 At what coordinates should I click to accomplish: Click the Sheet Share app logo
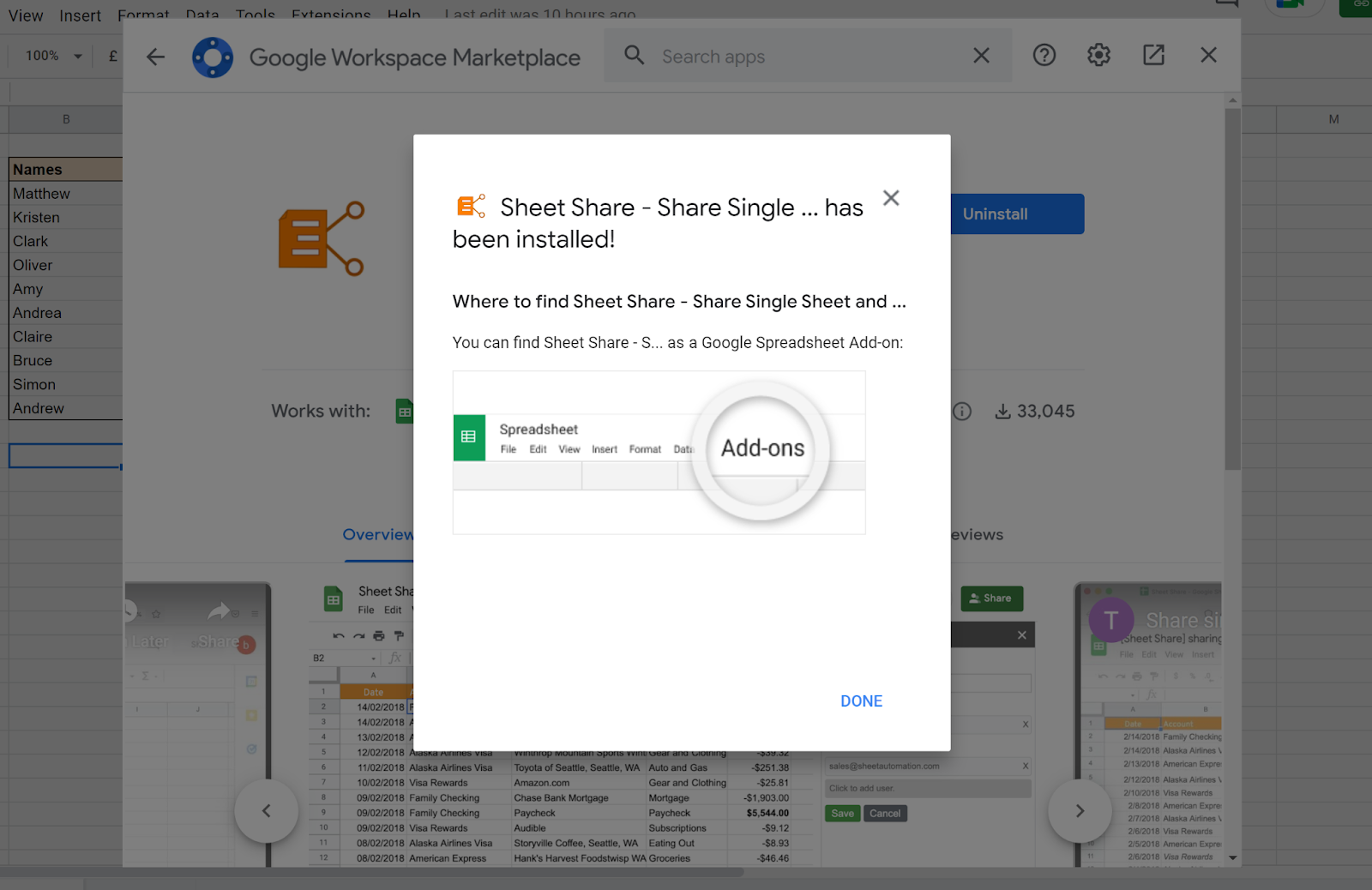[322, 238]
